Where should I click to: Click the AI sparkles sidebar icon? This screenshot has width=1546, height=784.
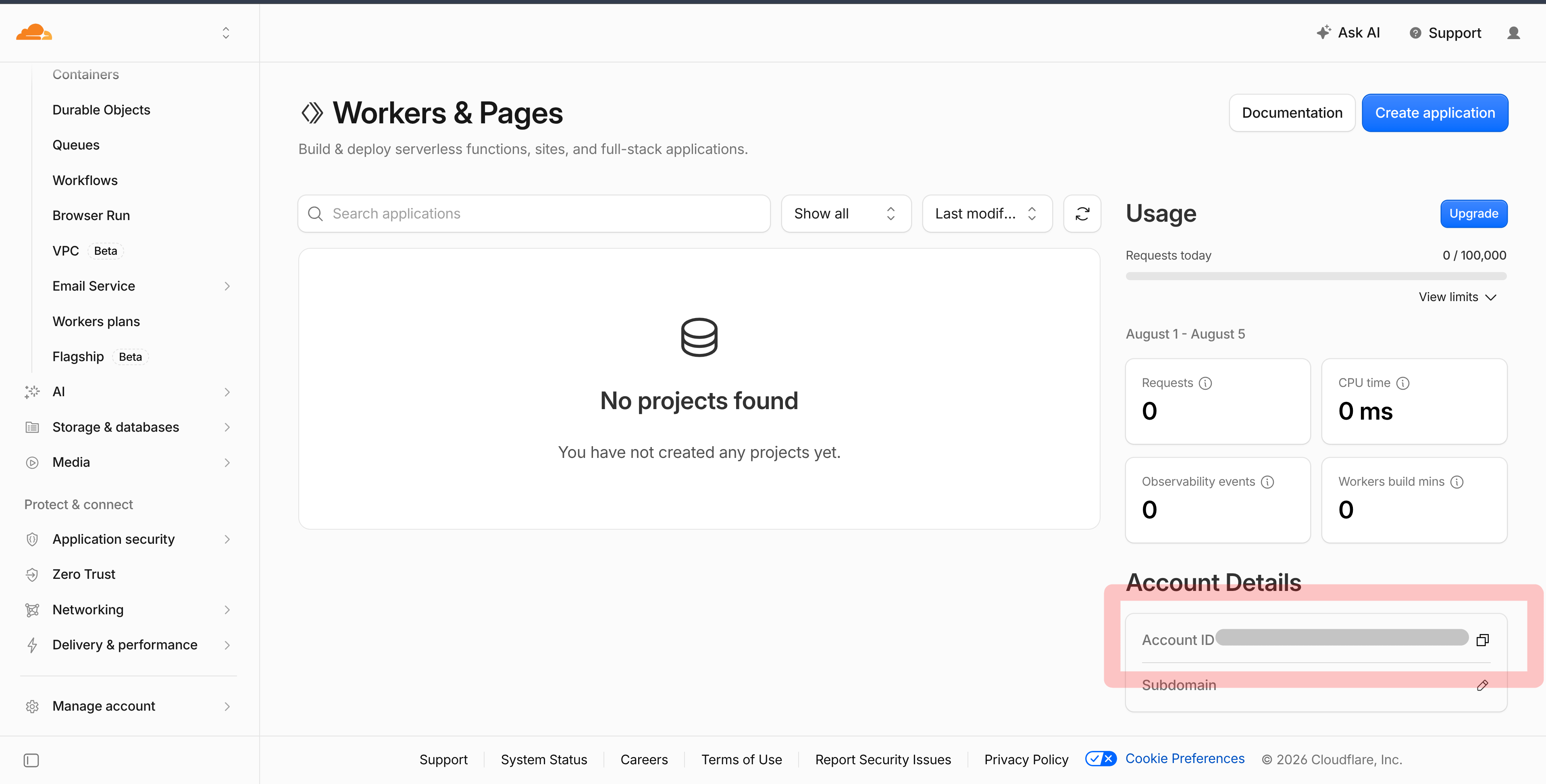coord(32,392)
